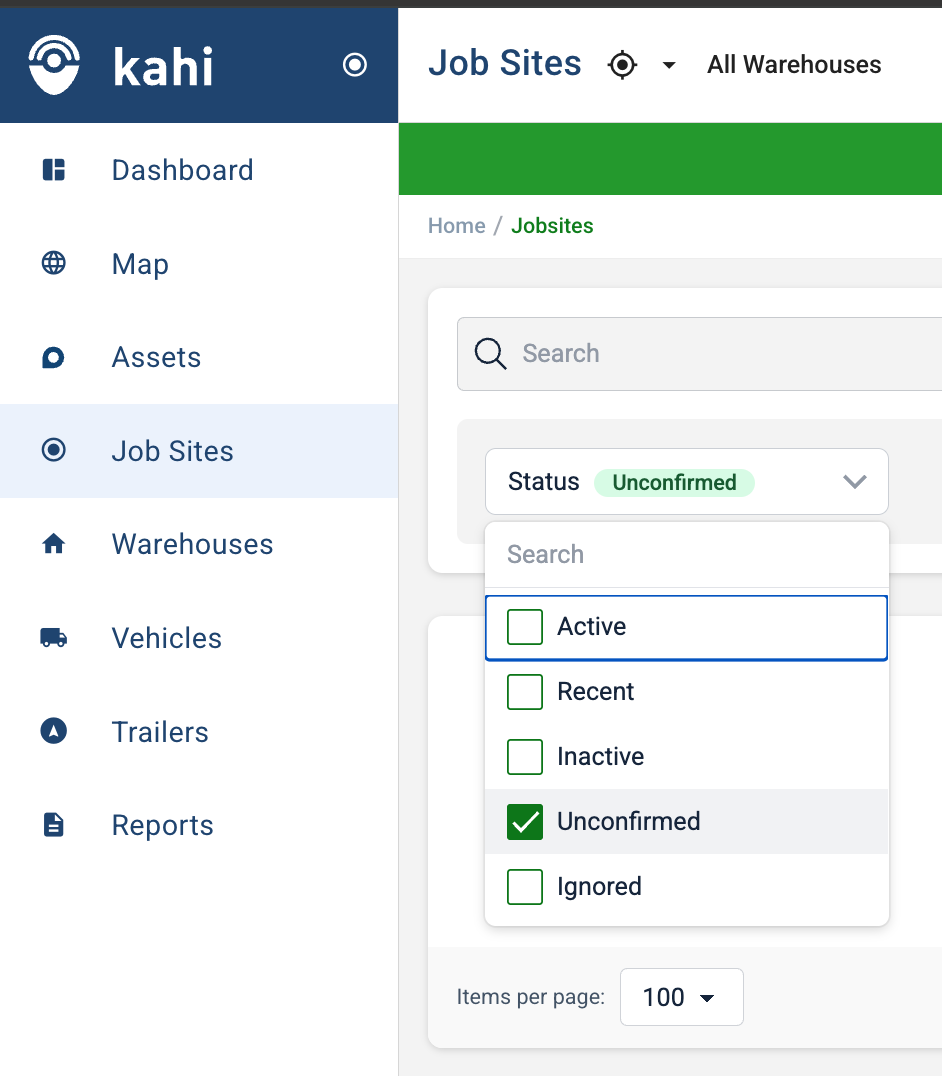Uncheck the Unconfirmed status checkbox
Image resolution: width=942 pixels, height=1076 pixels.
[x=525, y=821]
